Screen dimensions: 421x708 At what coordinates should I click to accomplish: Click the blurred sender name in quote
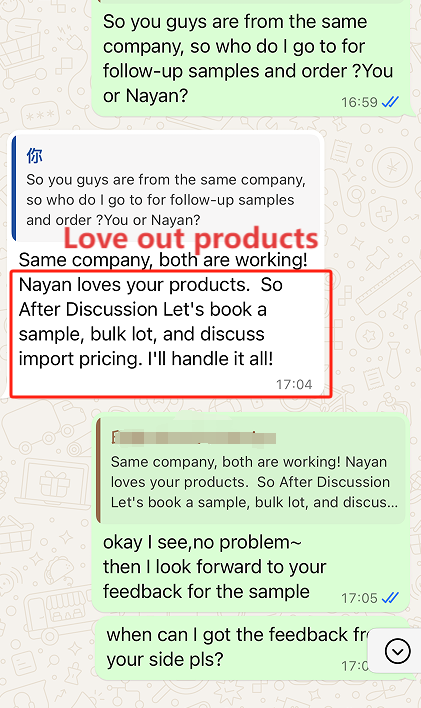[193, 438]
